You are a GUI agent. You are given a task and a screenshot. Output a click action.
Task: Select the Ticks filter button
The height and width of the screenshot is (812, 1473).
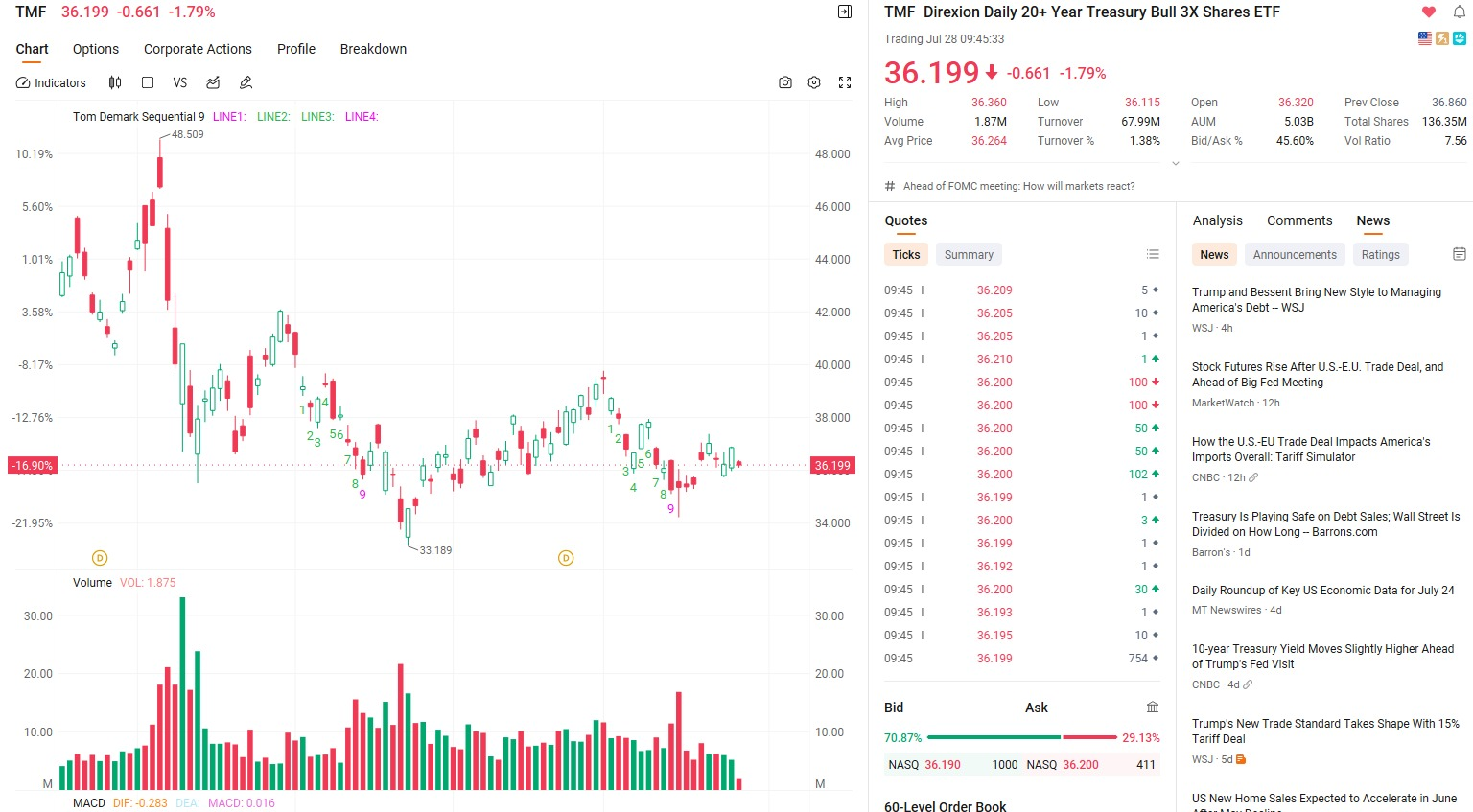(x=906, y=254)
